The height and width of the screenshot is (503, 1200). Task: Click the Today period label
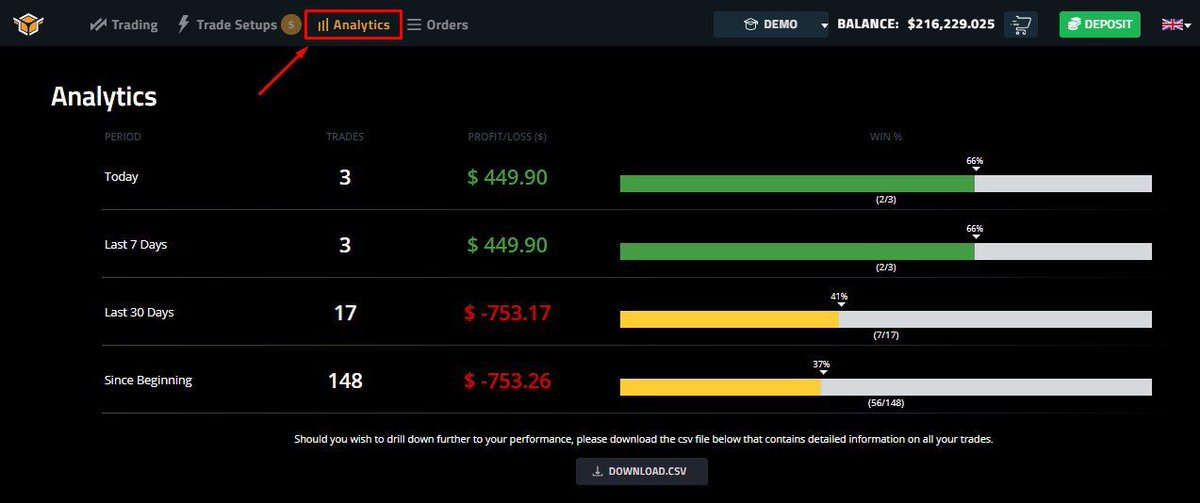click(x=121, y=177)
